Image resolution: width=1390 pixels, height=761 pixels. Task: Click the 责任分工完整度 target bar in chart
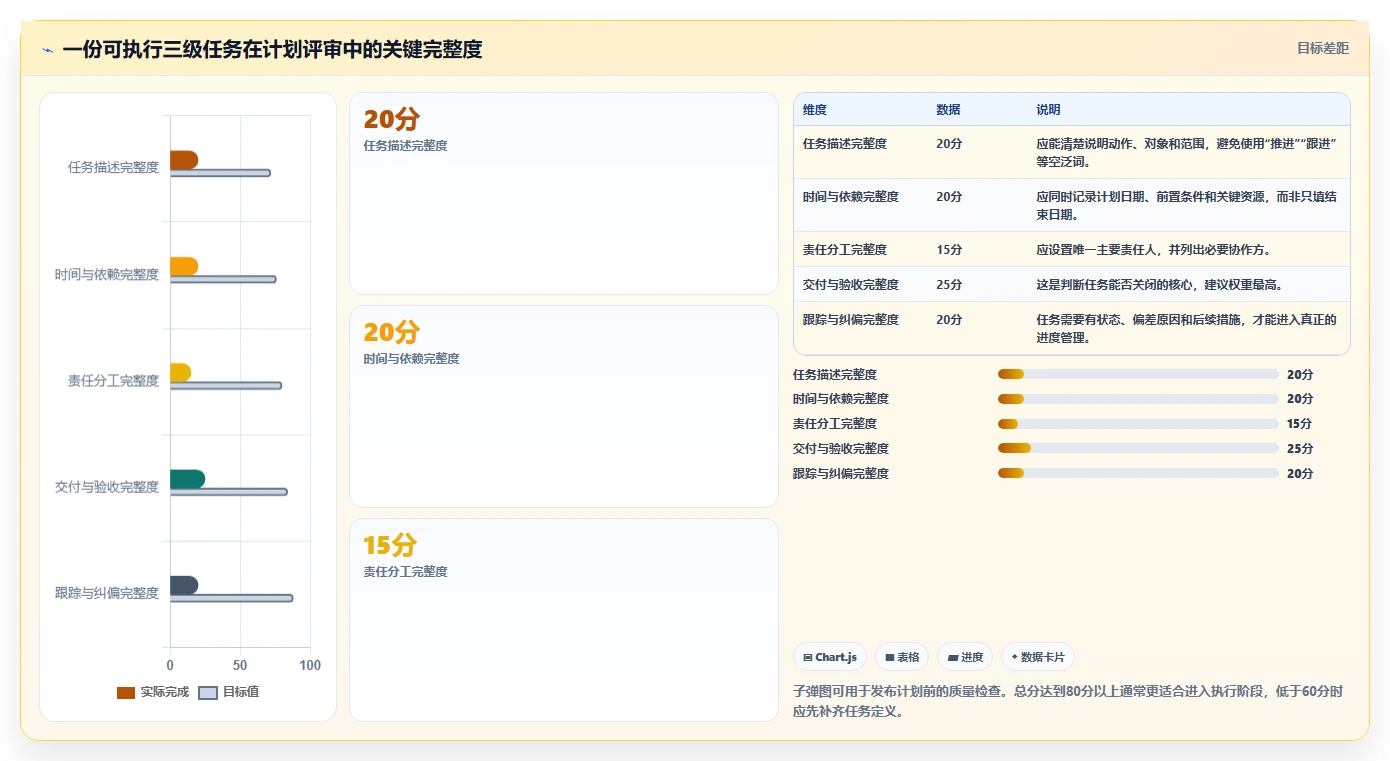click(x=226, y=385)
